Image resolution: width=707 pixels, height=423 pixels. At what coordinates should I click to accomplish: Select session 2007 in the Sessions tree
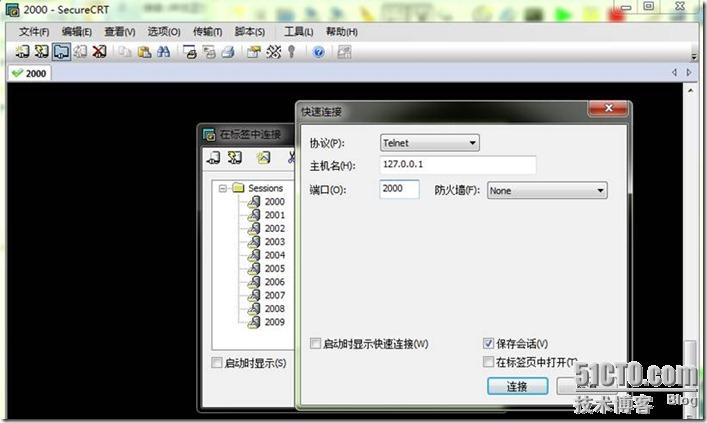(274, 295)
